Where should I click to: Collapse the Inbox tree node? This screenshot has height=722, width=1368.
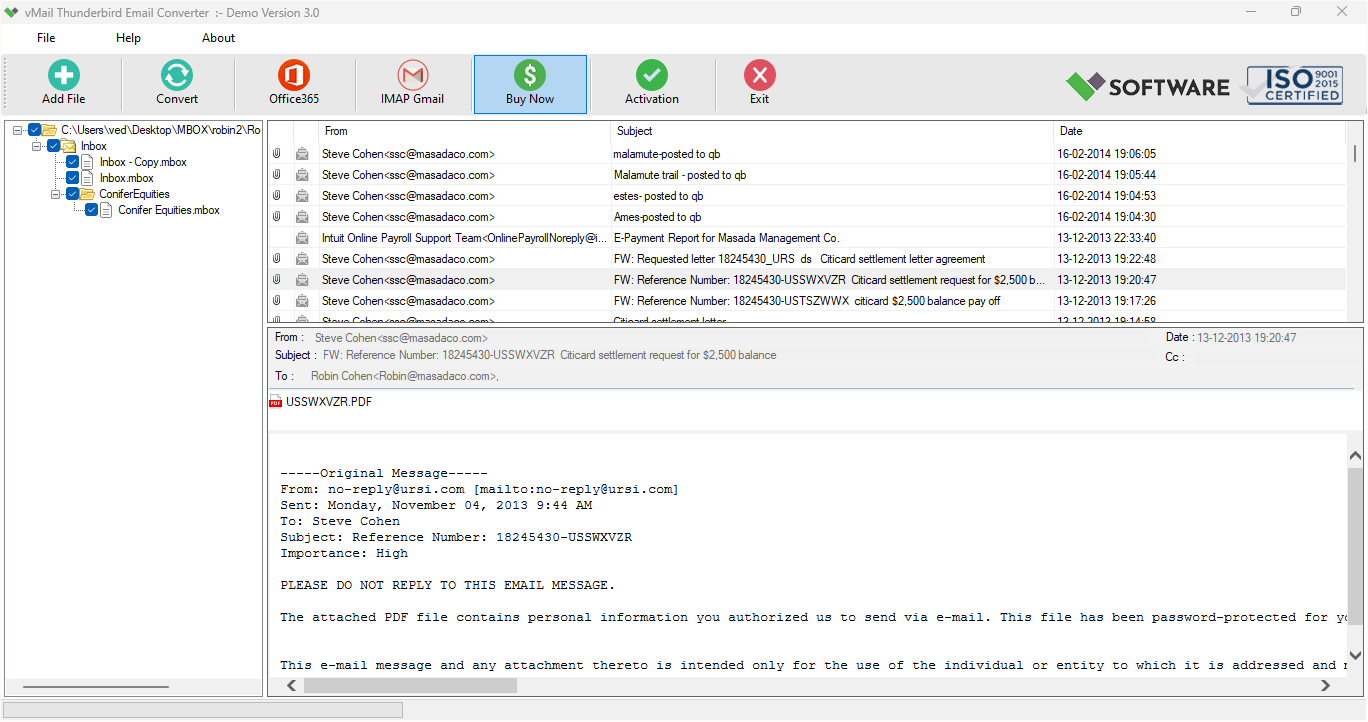tap(37, 146)
